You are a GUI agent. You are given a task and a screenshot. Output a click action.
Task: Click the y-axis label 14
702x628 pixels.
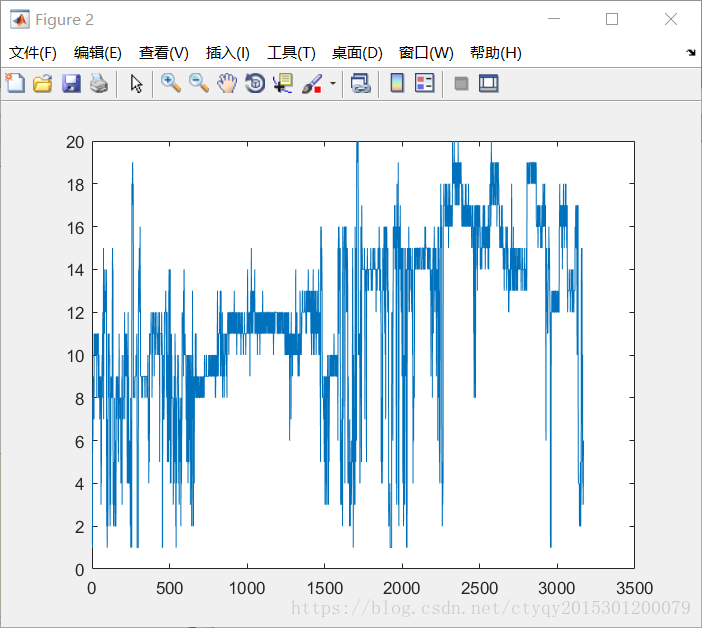tap(75, 270)
